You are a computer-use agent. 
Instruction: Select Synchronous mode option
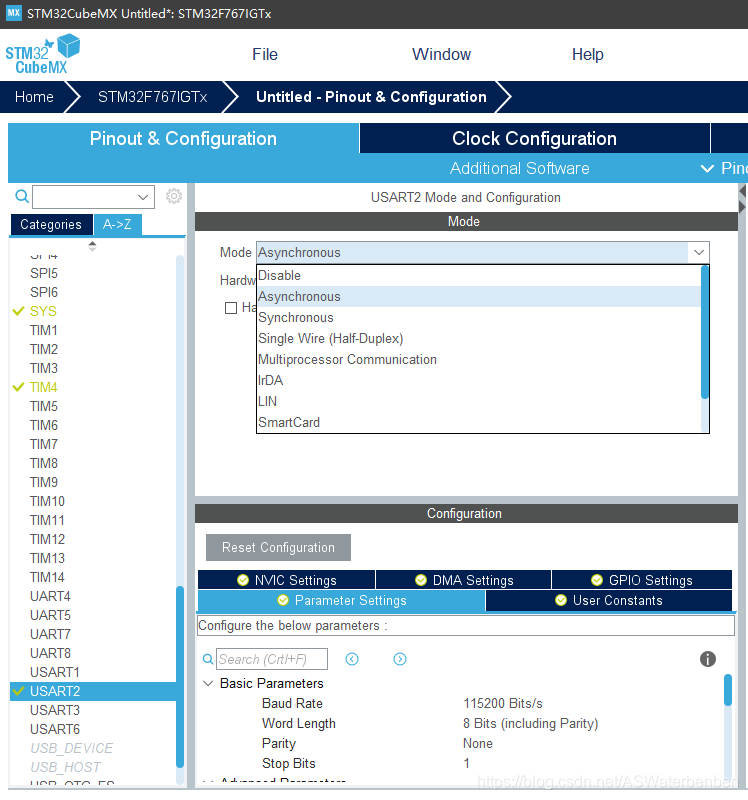tap(479, 317)
